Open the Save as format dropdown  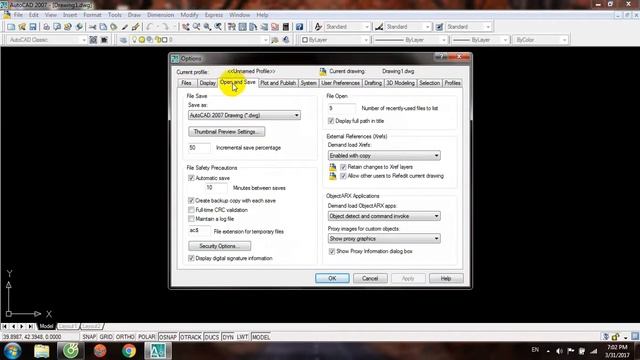point(244,116)
